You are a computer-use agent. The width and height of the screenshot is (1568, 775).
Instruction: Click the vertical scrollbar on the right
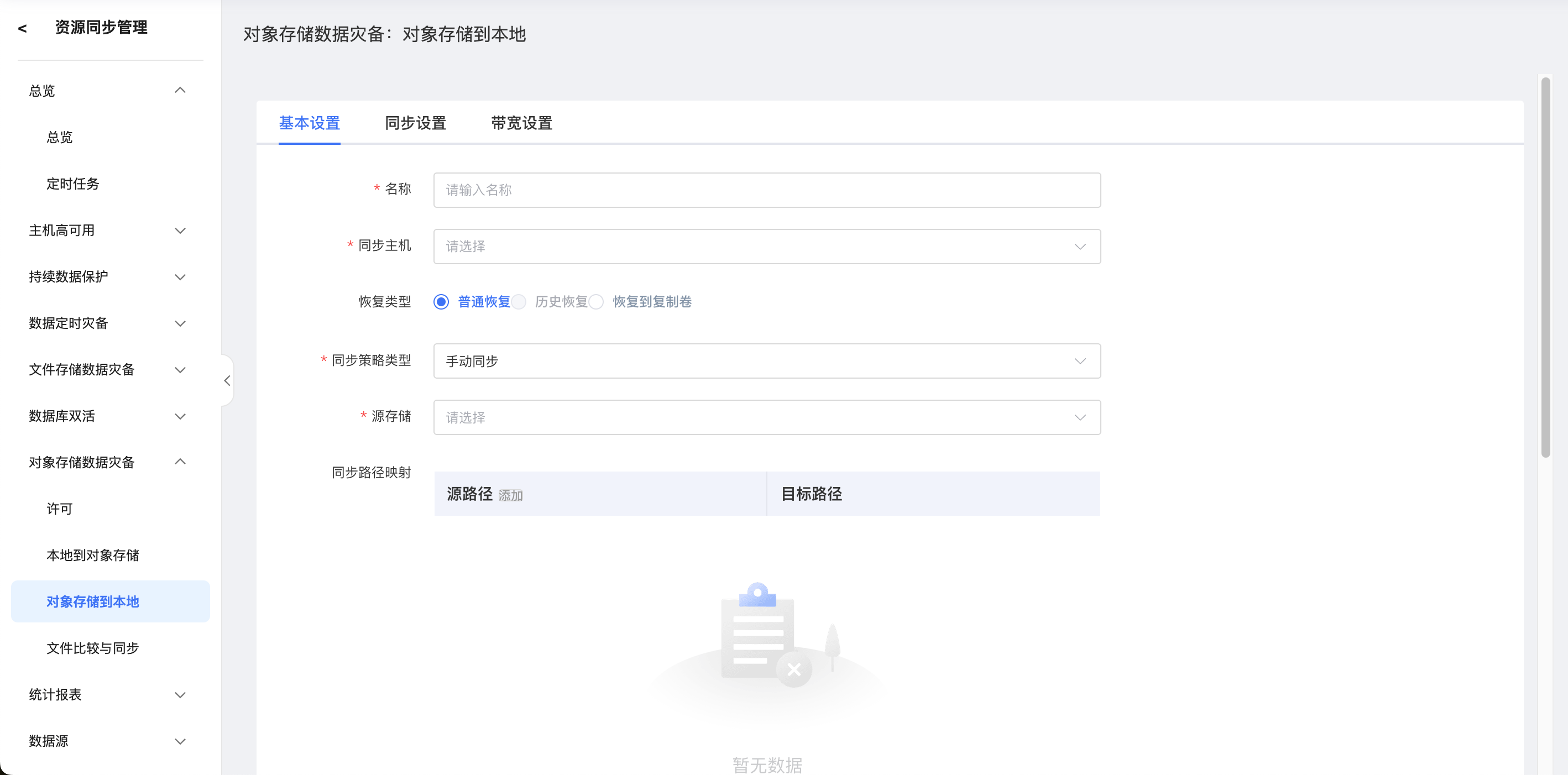pyautogui.click(x=1545, y=268)
